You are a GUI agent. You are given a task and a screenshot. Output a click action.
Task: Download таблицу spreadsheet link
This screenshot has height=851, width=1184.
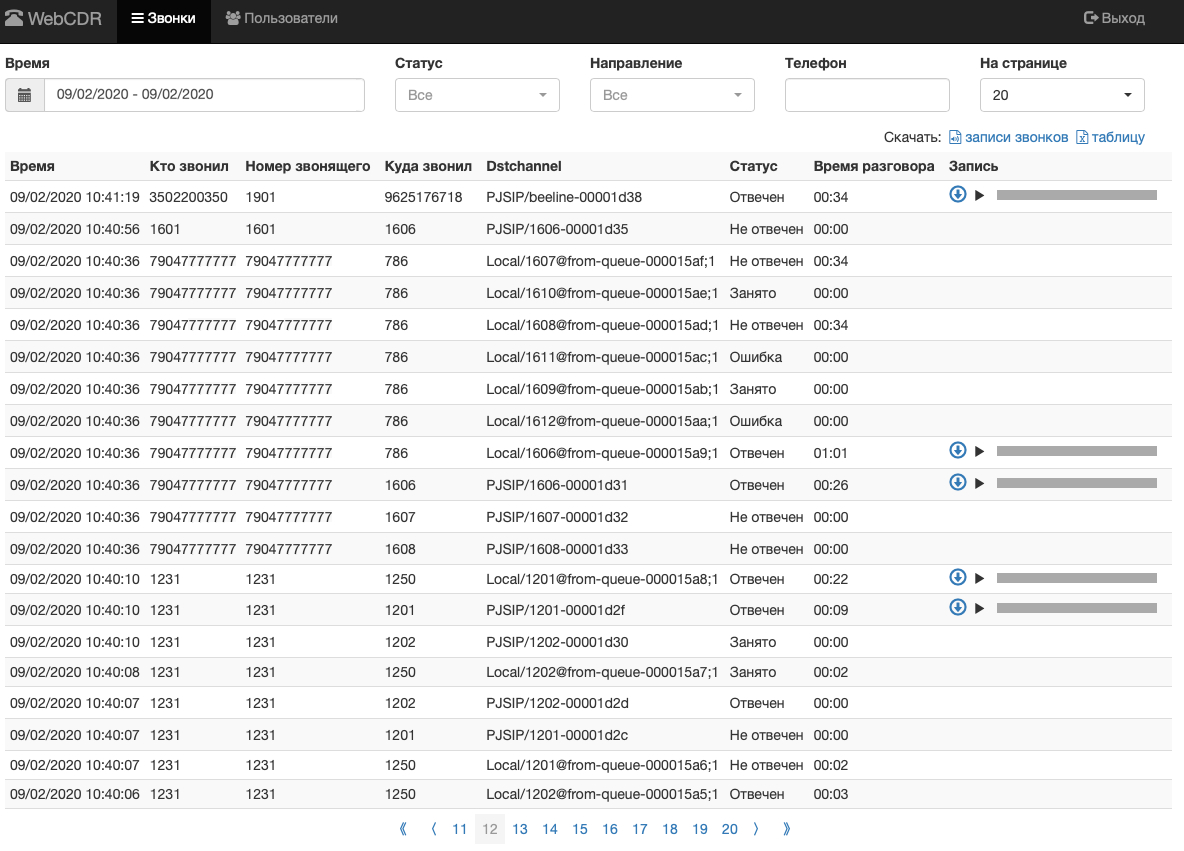(x=1111, y=137)
